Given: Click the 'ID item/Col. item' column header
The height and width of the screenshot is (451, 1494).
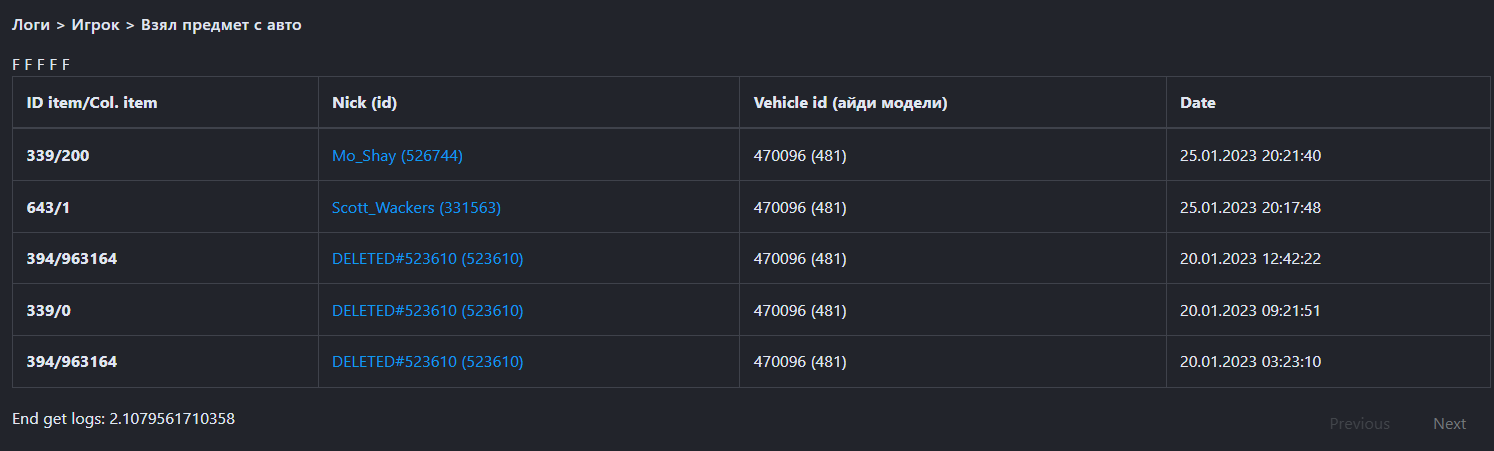Looking at the screenshot, I should tap(92, 103).
